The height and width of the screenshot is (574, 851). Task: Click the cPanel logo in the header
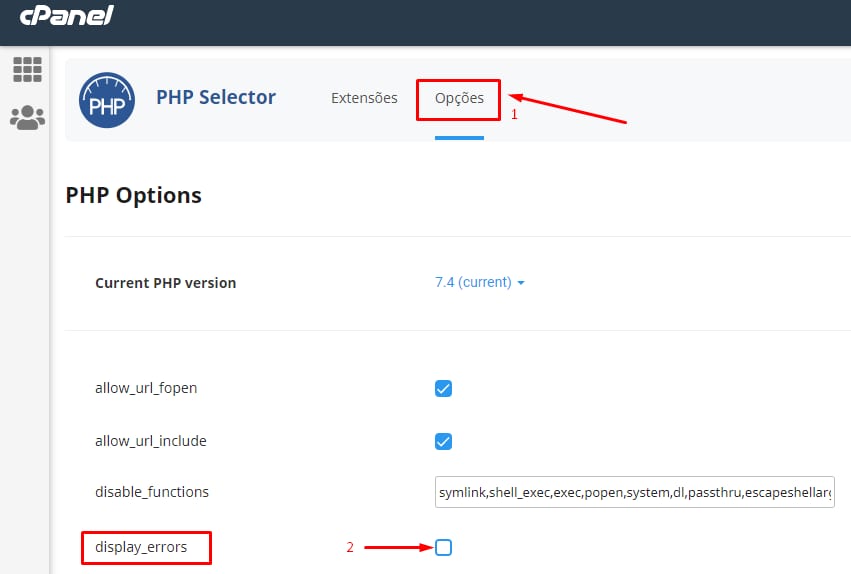66,15
